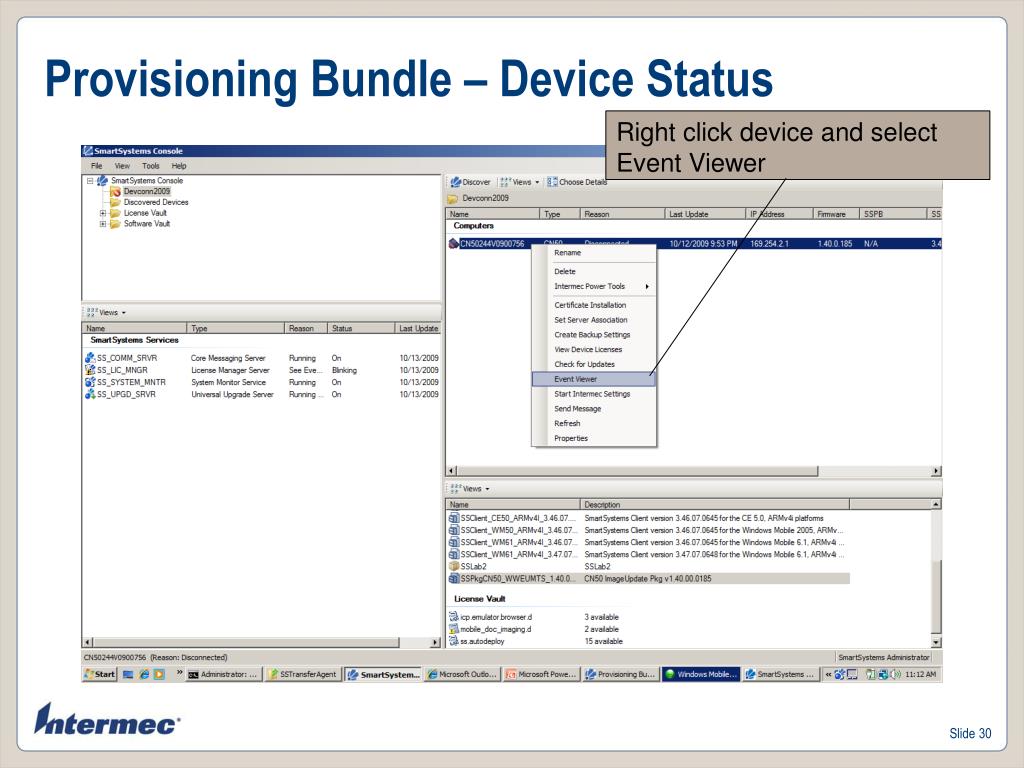Expand the Intermec Power Tools submenu arrow
Viewport: 1024px width, 768px height.
(x=647, y=287)
